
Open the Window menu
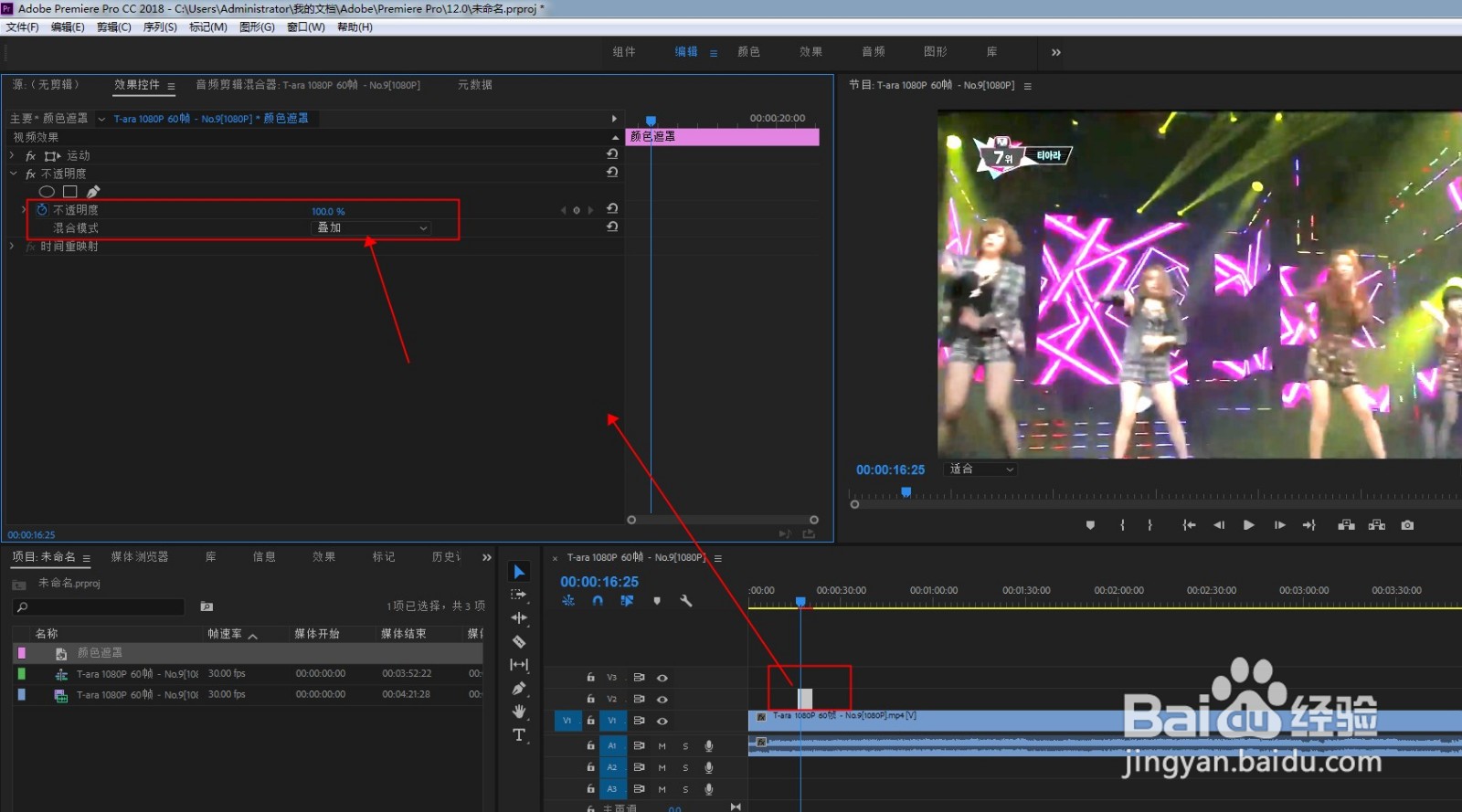click(306, 27)
